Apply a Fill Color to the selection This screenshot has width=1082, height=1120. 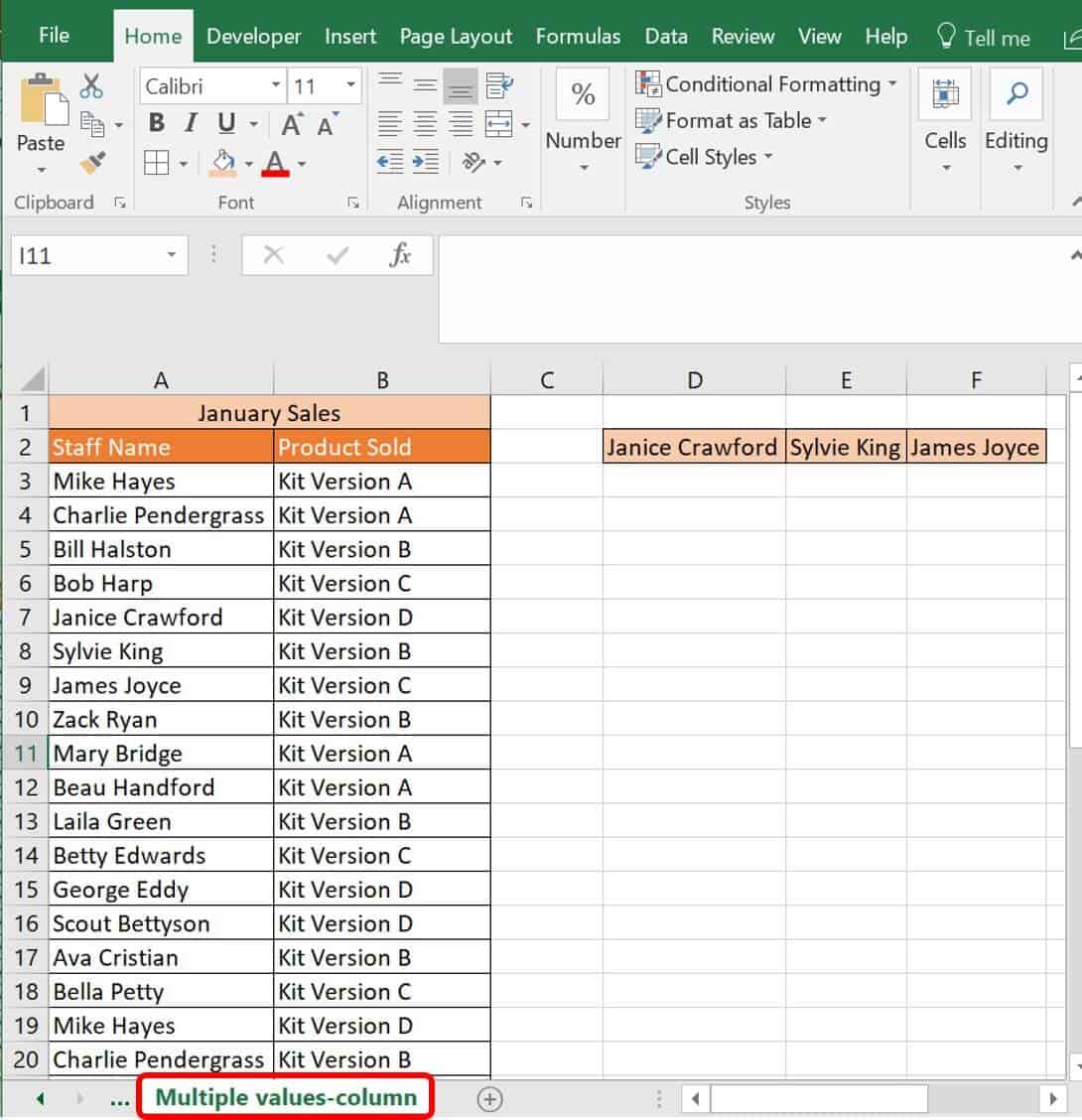click(x=222, y=160)
